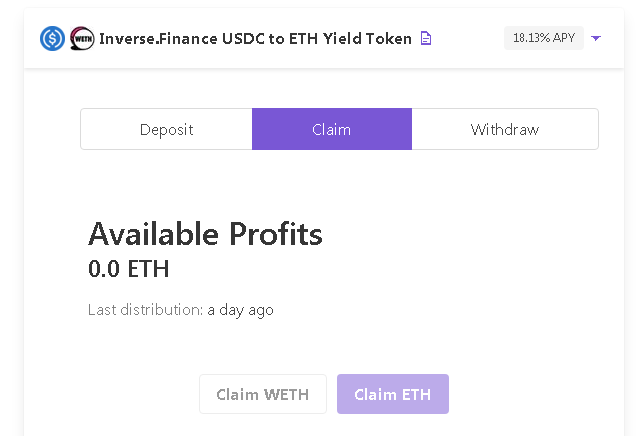Click the WETH token icon
The image size is (644, 436).
click(82, 39)
